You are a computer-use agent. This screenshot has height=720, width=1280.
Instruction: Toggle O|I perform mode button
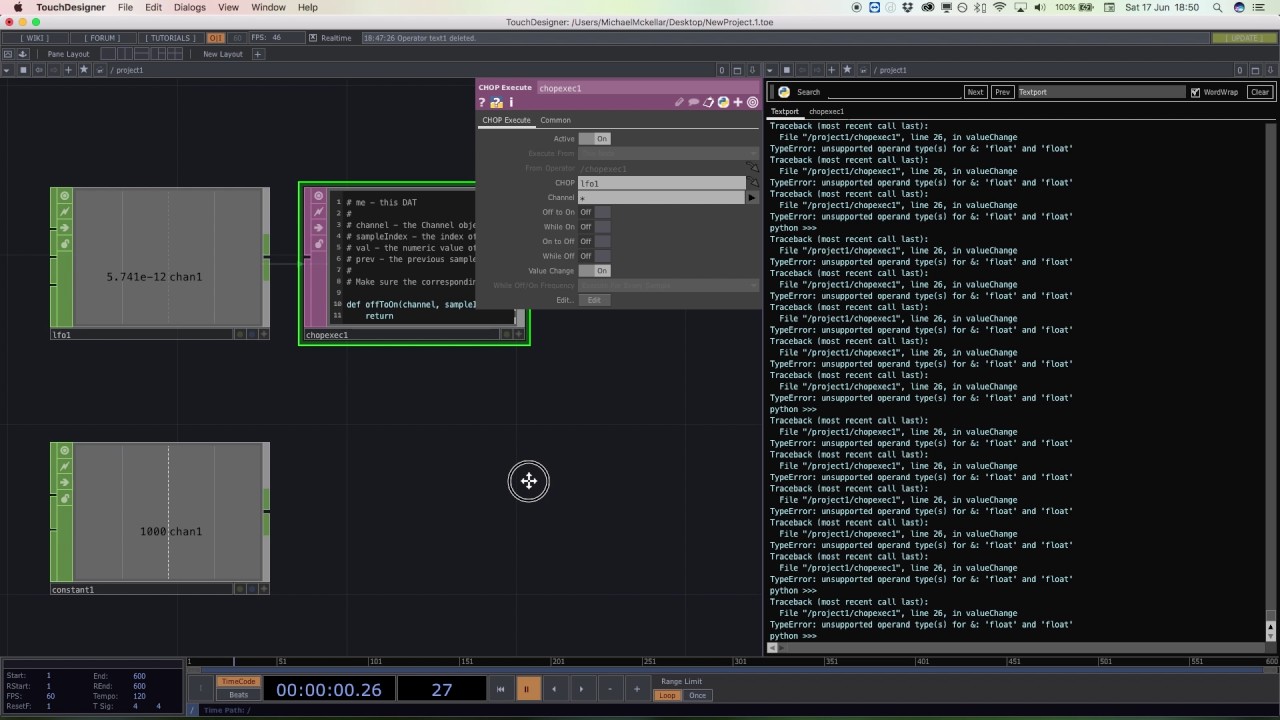(x=216, y=38)
